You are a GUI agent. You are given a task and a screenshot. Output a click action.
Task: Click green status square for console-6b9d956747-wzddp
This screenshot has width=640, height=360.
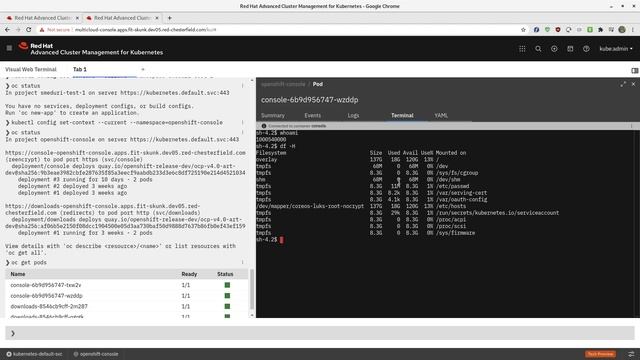pos(227,296)
